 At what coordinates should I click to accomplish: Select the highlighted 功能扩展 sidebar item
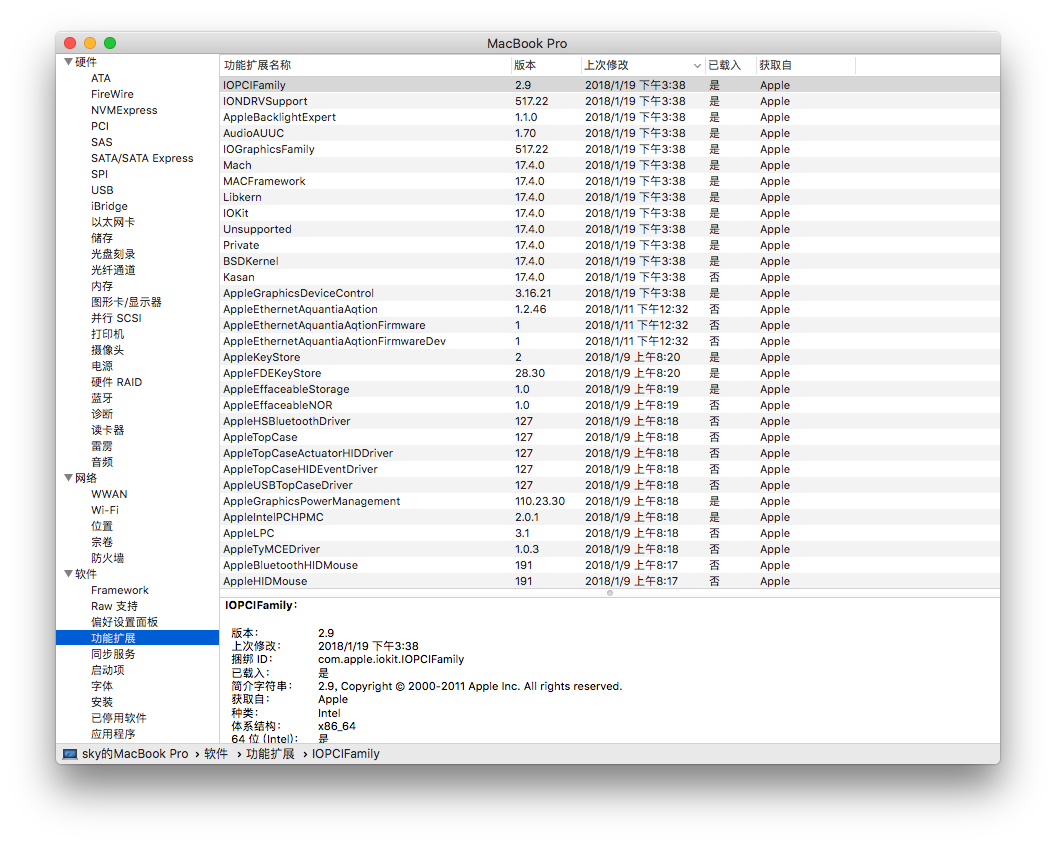pos(137,638)
